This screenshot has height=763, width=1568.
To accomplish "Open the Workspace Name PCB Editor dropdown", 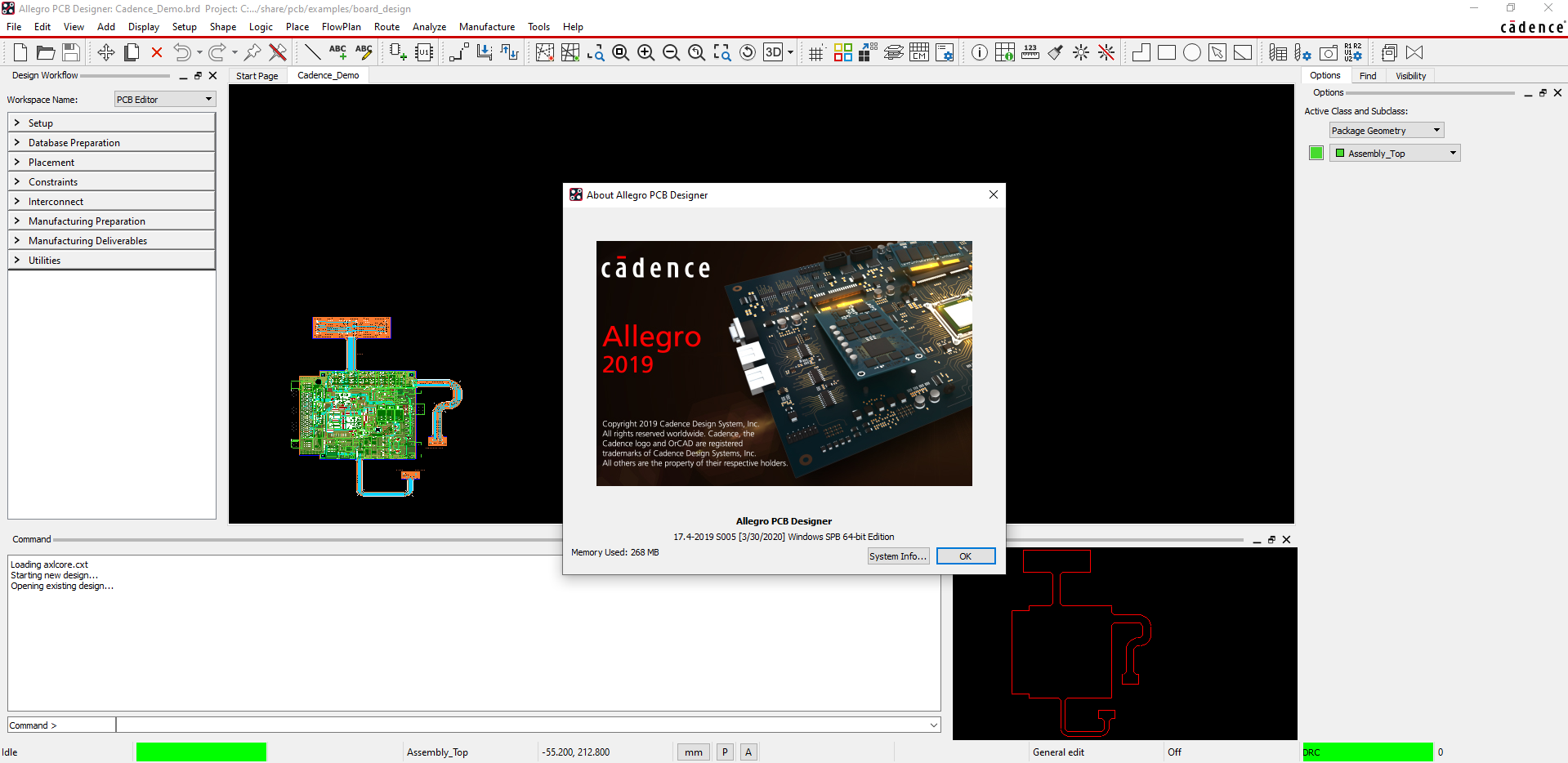I will point(164,100).
